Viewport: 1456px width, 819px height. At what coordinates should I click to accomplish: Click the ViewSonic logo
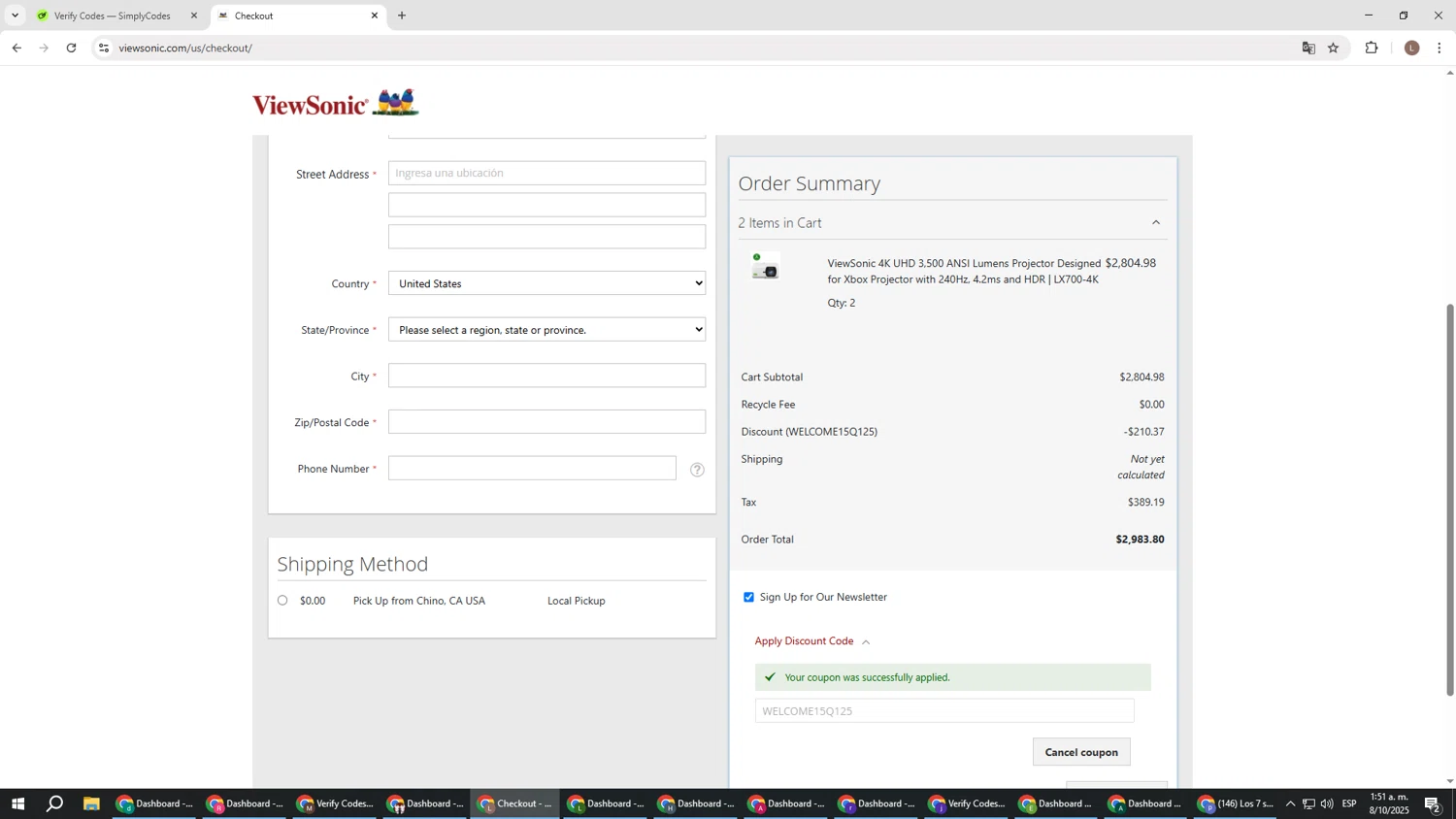click(336, 103)
